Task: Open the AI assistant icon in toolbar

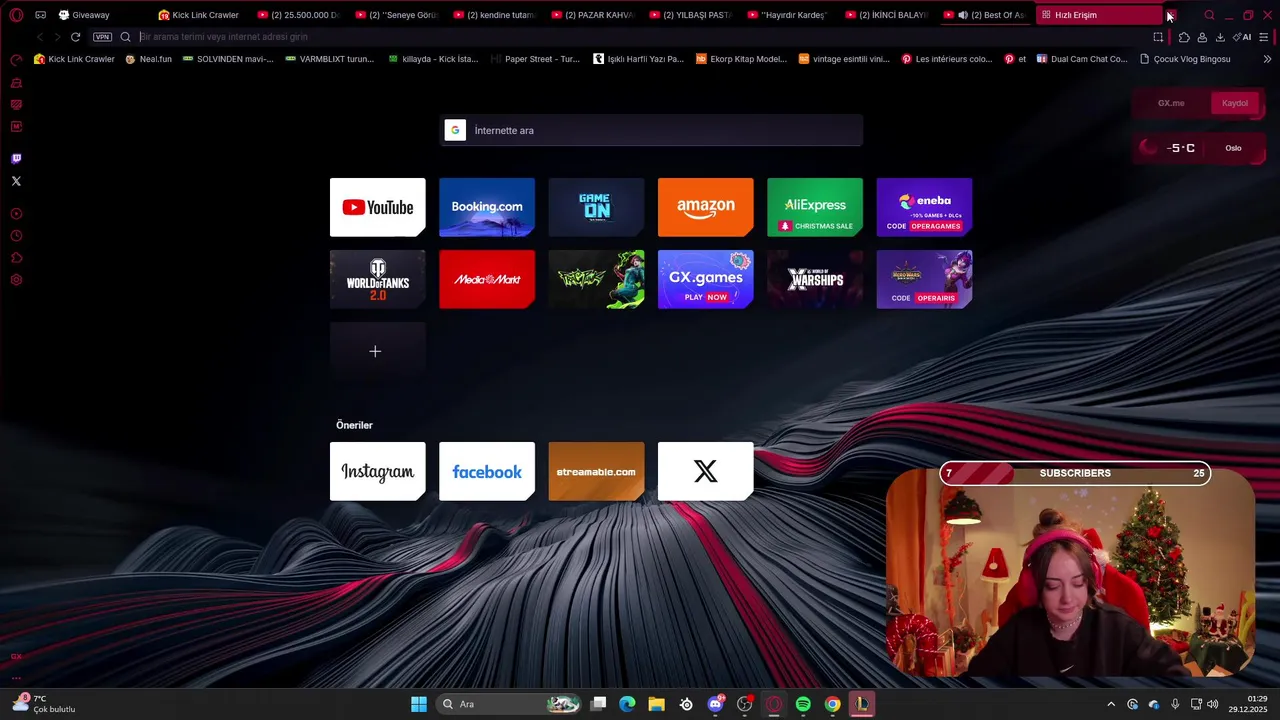Action: [x=1242, y=37]
